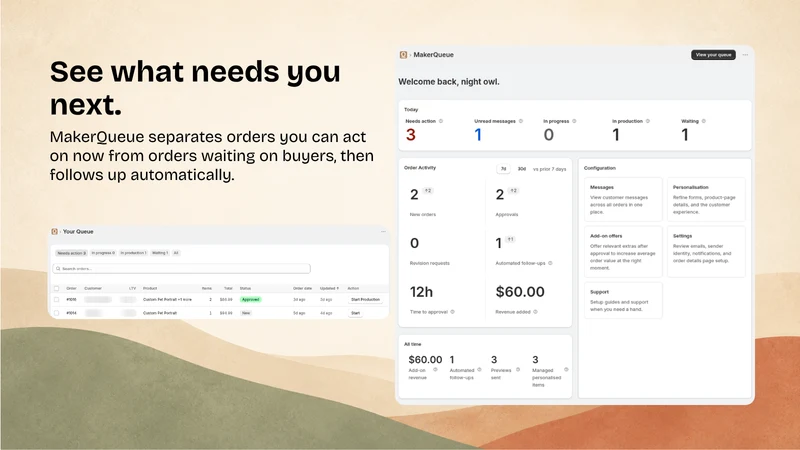This screenshot has width=800, height=450.
Task: Click the Needs action count 3
Action: [411, 135]
